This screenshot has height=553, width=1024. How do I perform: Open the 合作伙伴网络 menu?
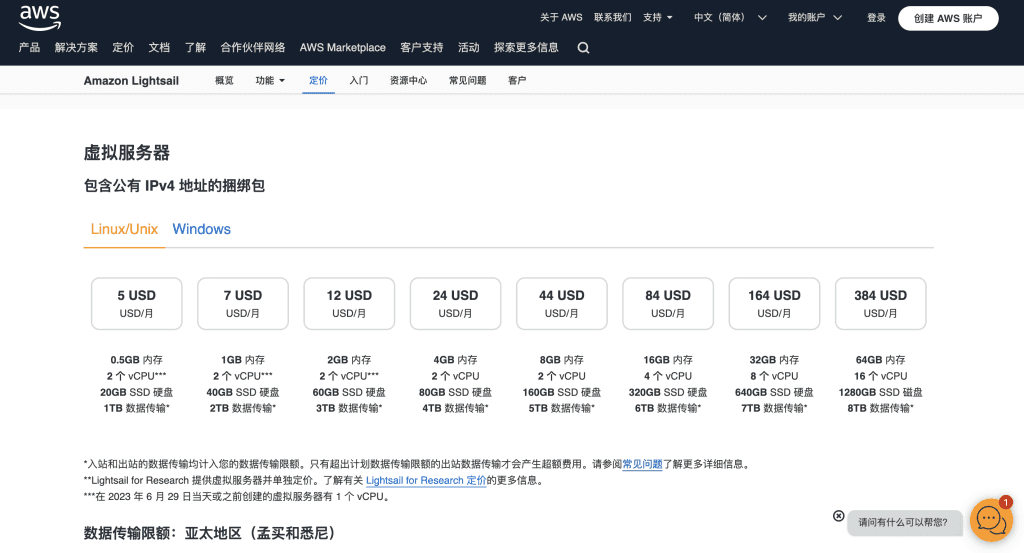coord(253,48)
